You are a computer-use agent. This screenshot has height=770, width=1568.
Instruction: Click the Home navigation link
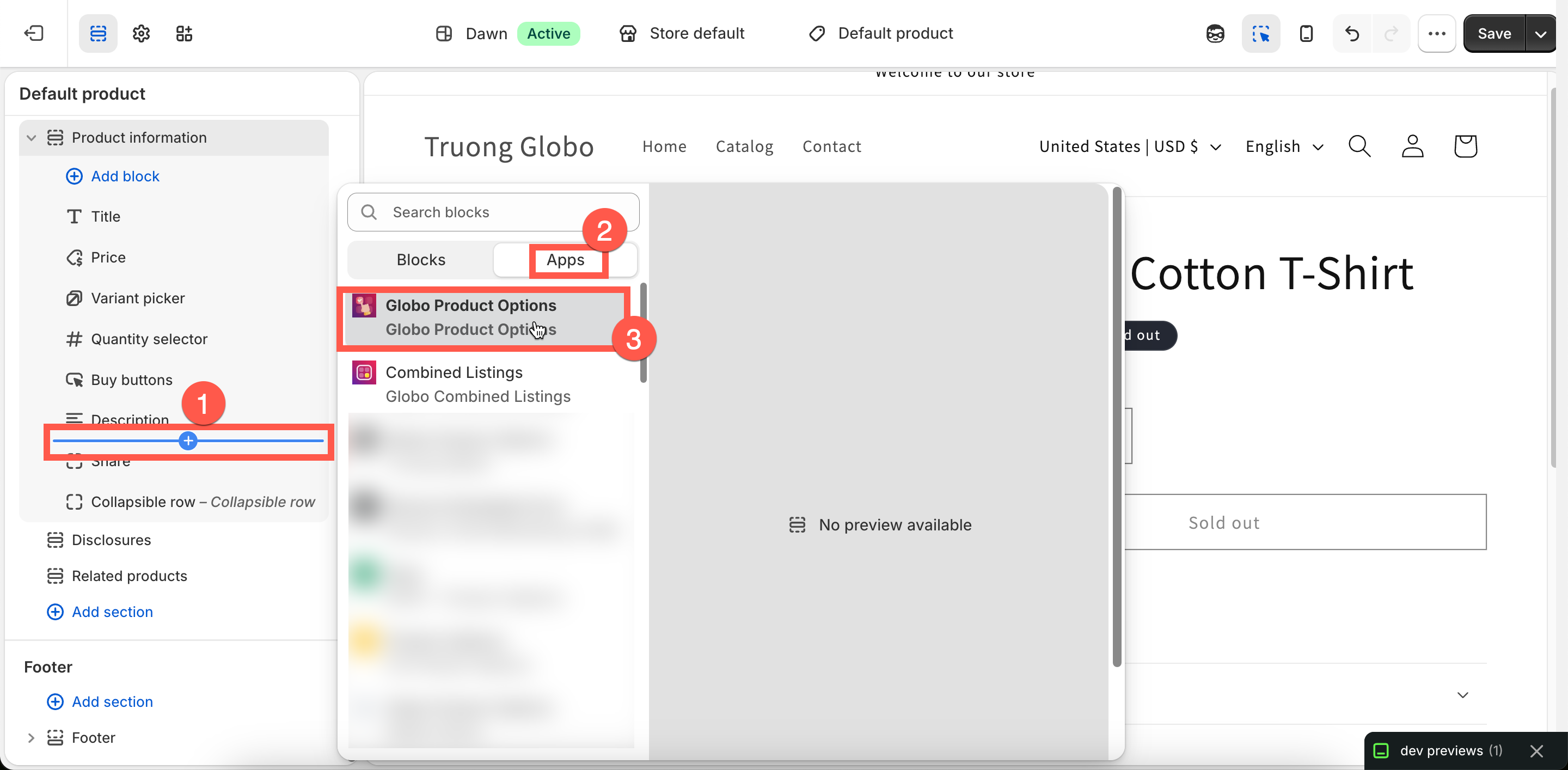click(x=664, y=146)
